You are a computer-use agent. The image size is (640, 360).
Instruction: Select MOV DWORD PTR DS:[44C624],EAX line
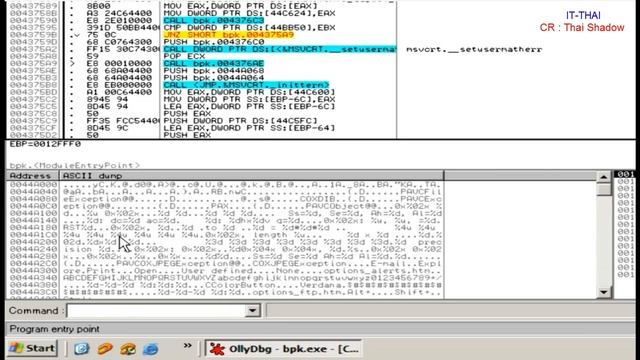coord(249,13)
